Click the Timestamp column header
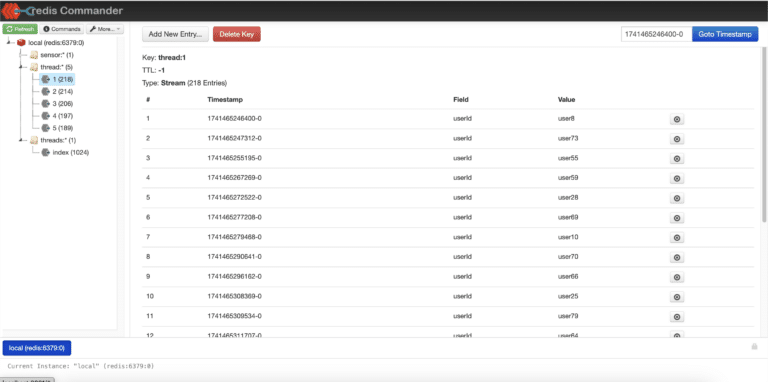Viewport: 768px width, 382px height. tap(225, 99)
